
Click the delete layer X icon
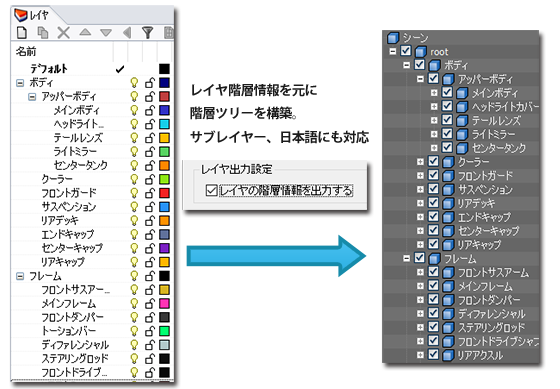pos(64,33)
